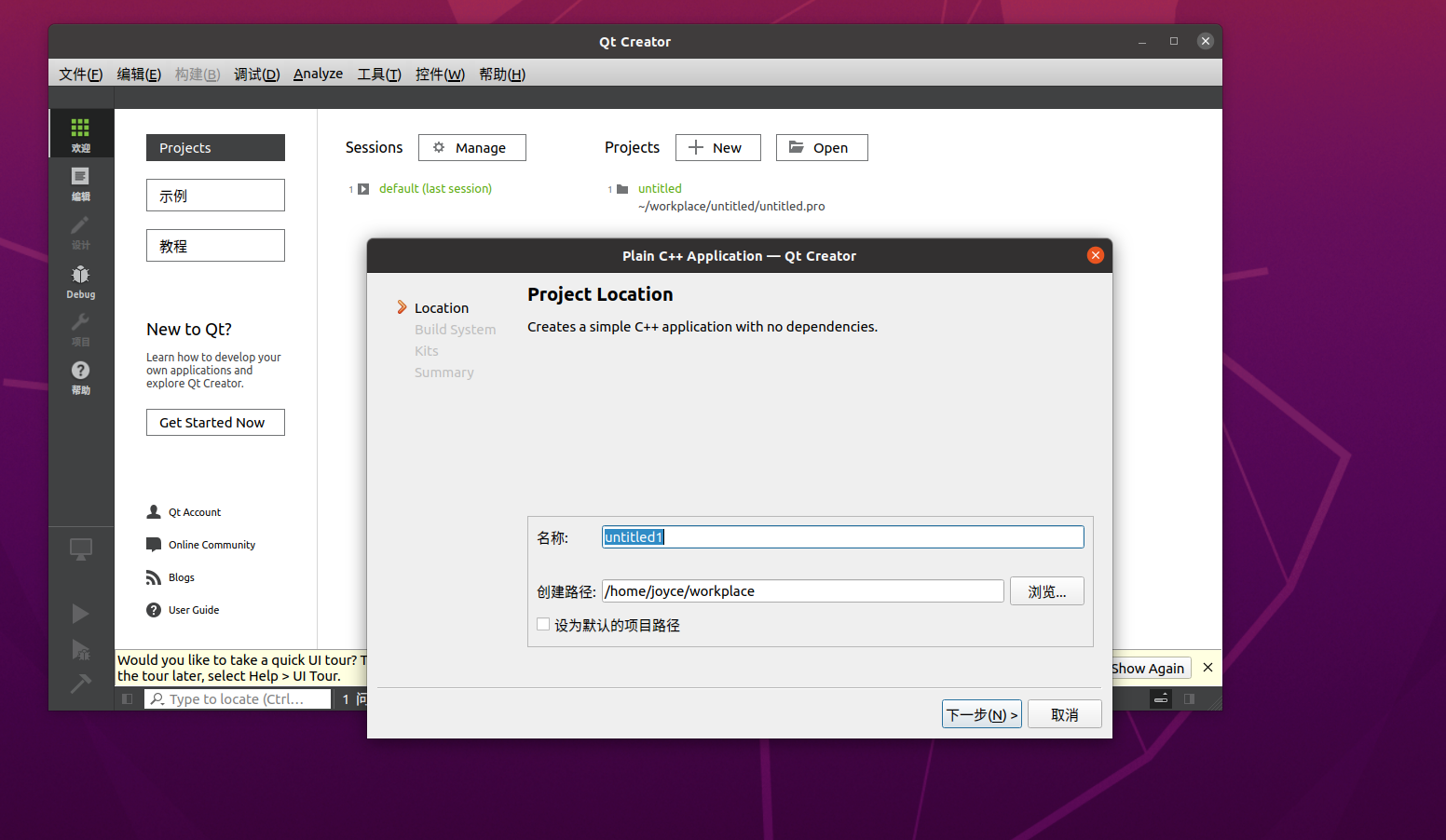Switch to the Design (设计) mode
1446x840 pixels.
click(x=81, y=231)
